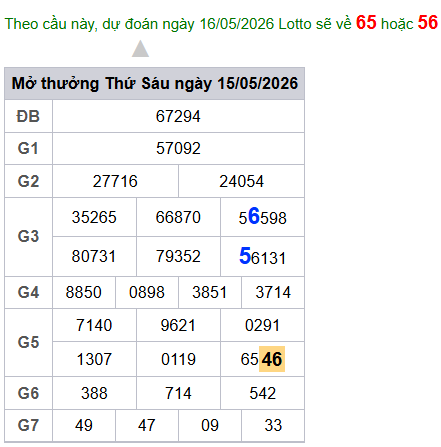Click the red predicted number 65

(366, 22)
